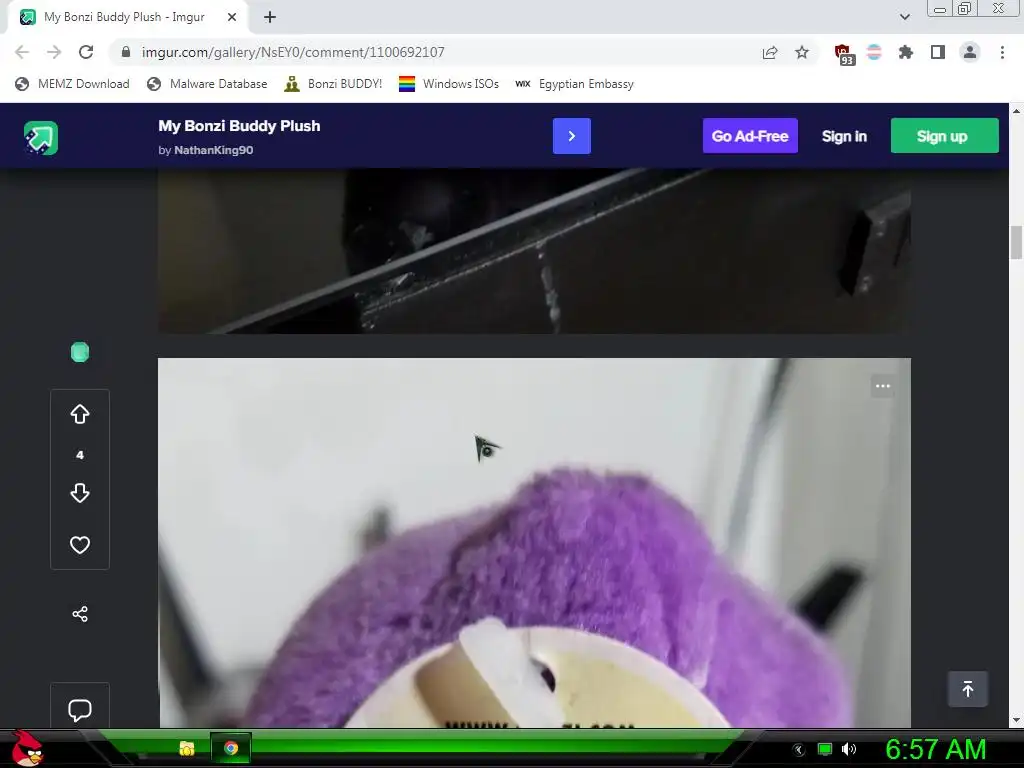Open the Windows ISOs bookmark

[449, 84]
